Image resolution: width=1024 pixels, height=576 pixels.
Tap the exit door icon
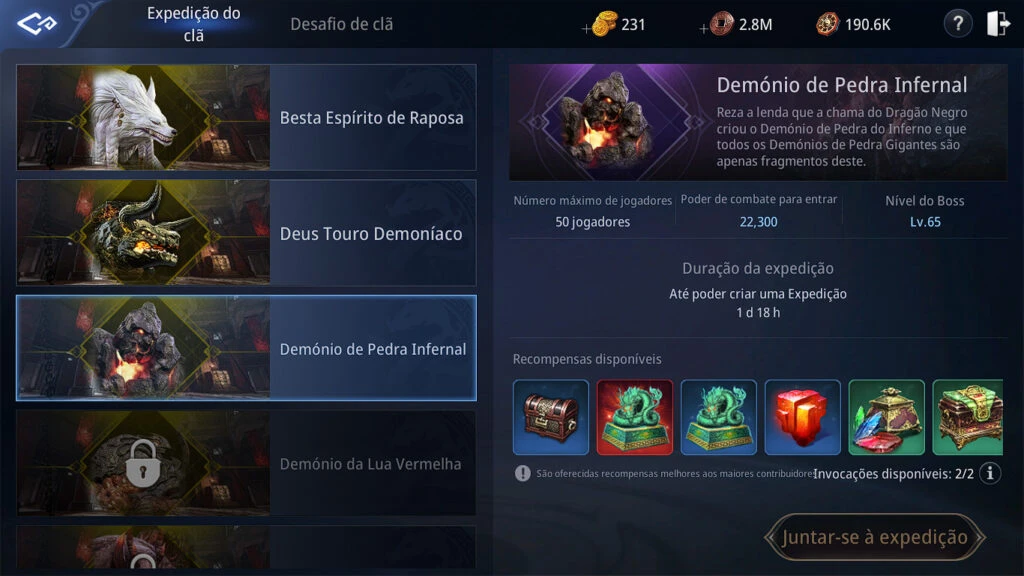tap(998, 24)
